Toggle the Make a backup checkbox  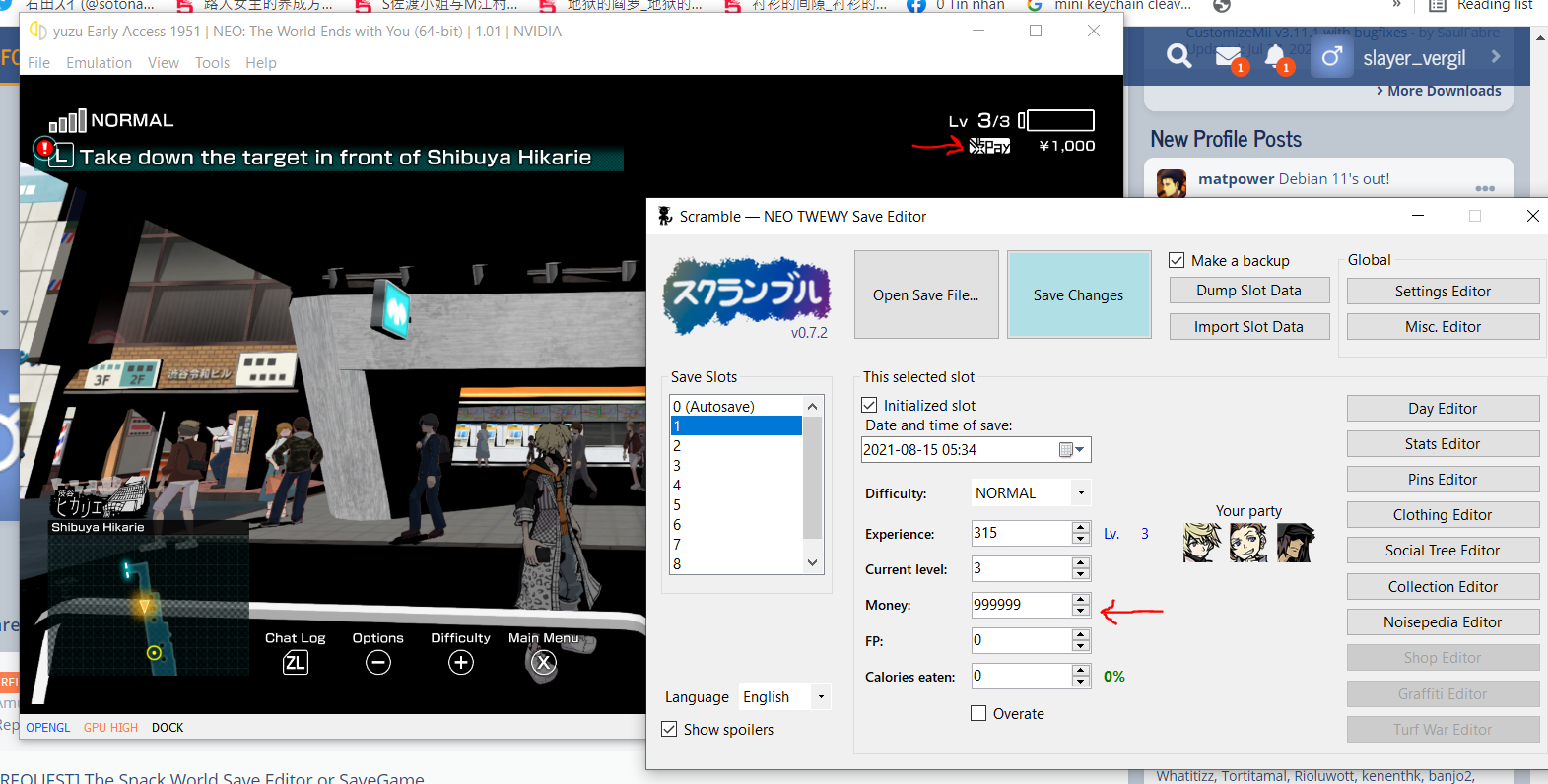[x=1177, y=260]
